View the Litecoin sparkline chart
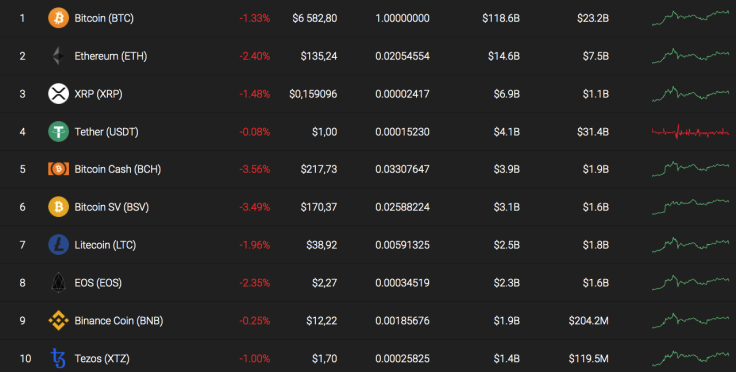Image resolution: width=736 pixels, height=372 pixels. tap(690, 244)
